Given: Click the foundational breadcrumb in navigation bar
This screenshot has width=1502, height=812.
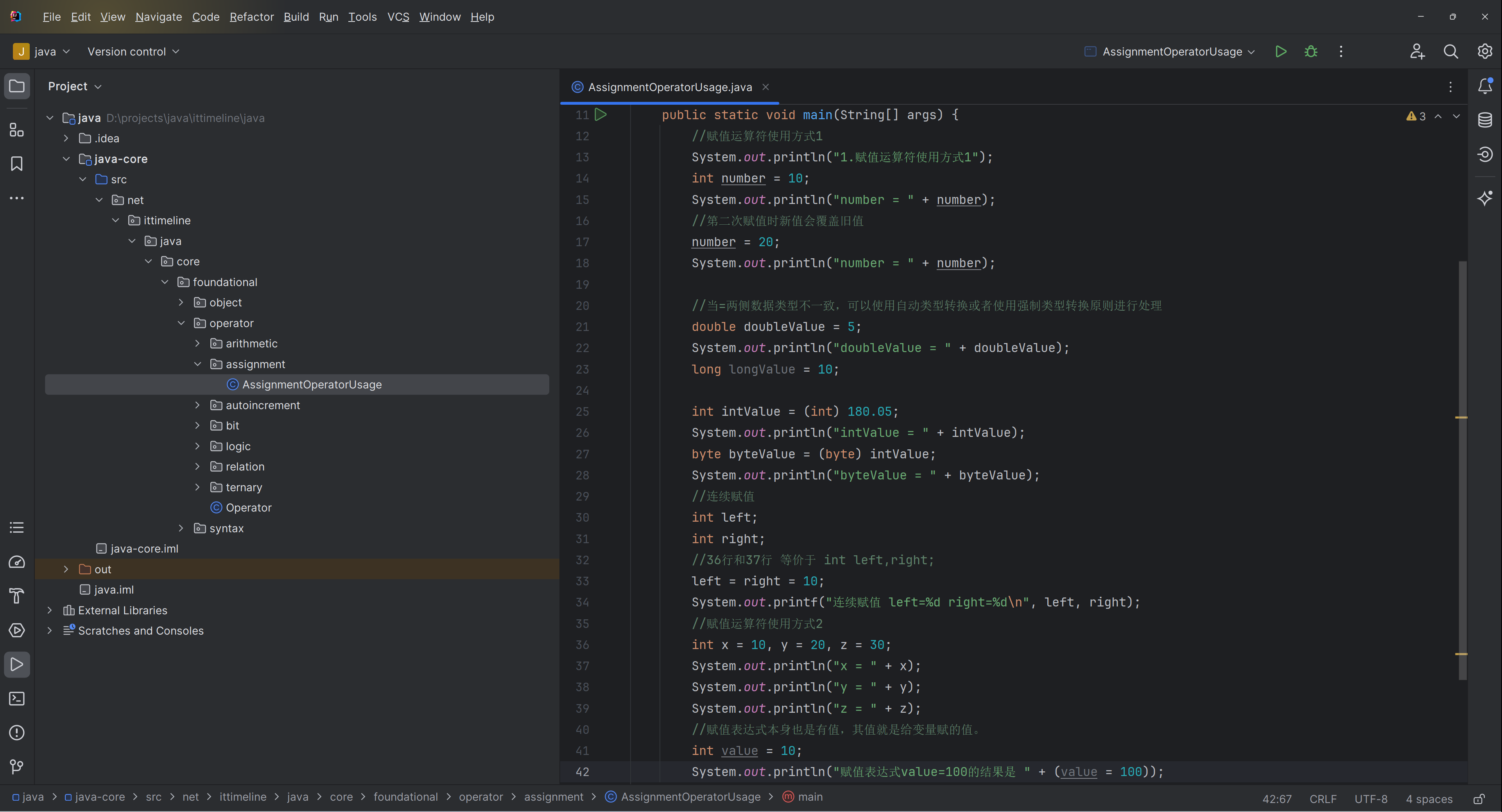Looking at the screenshot, I should [x=405, y=797].
